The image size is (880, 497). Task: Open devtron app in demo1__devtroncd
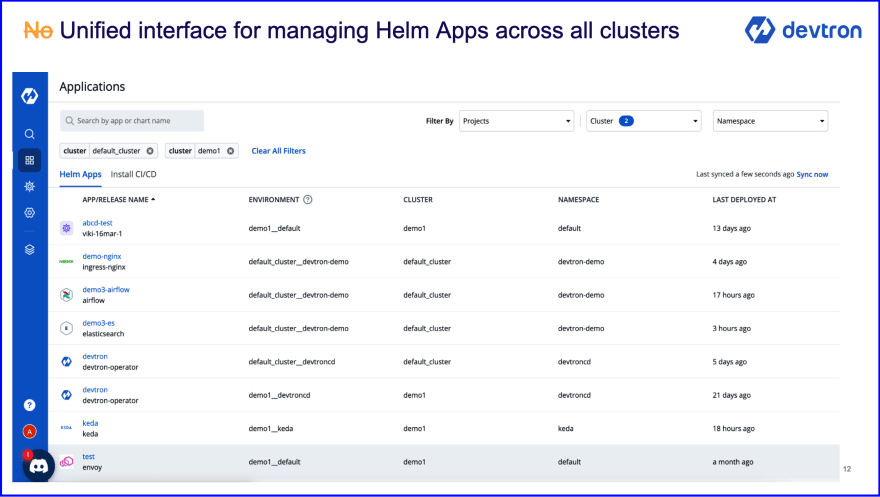point(95,390)
